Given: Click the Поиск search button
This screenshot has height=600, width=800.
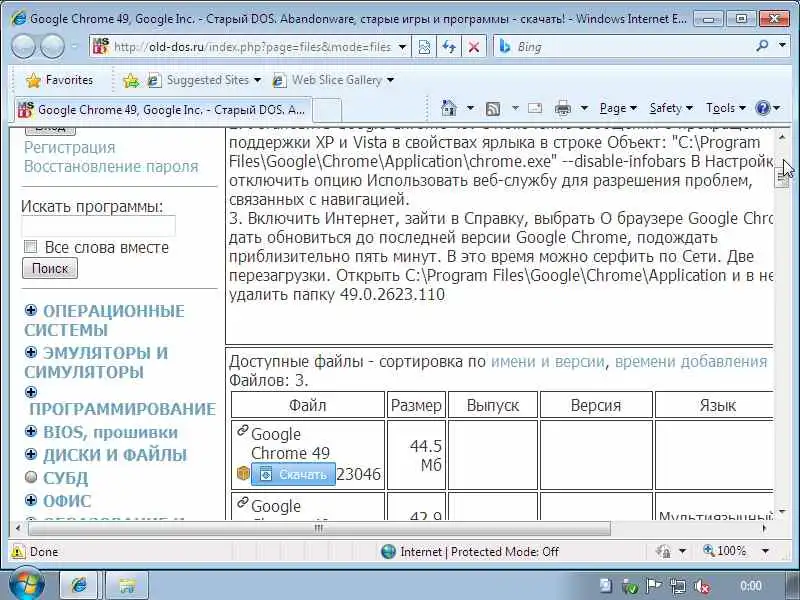Looking at the screenshot, I should [x=50, y=268].
